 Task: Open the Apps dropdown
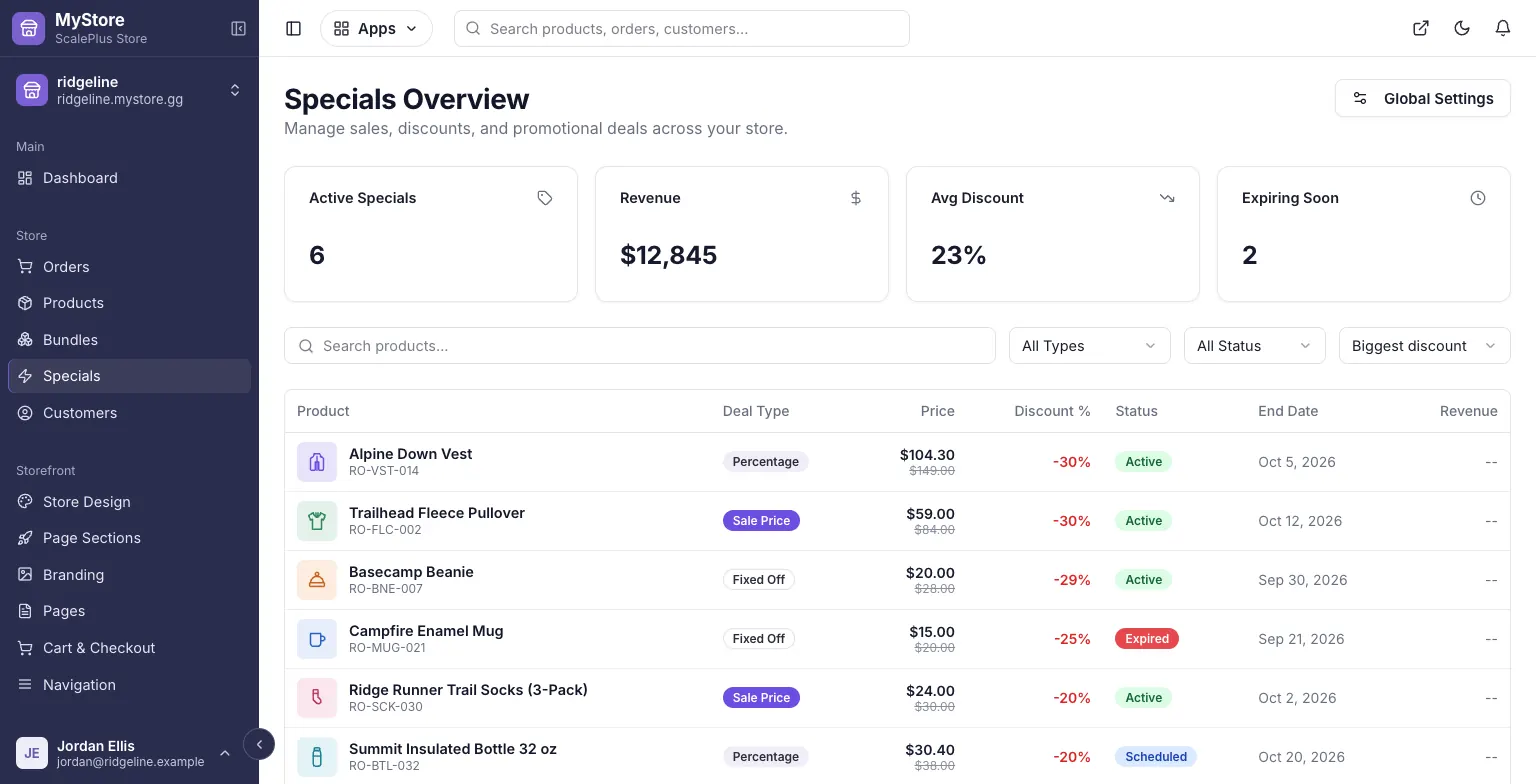coord(376,29)
